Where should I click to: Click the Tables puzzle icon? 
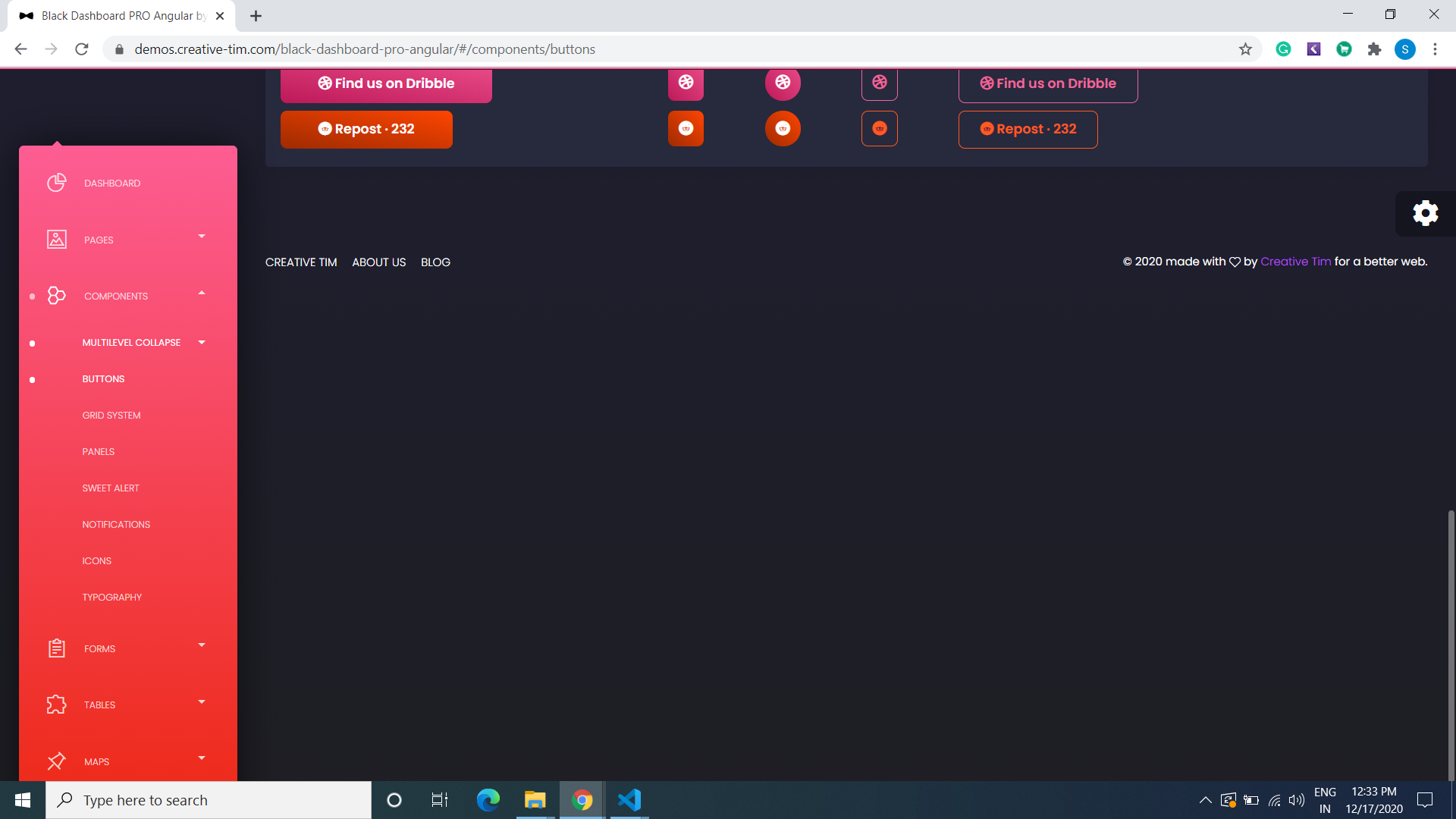click(x=57, y=704)
